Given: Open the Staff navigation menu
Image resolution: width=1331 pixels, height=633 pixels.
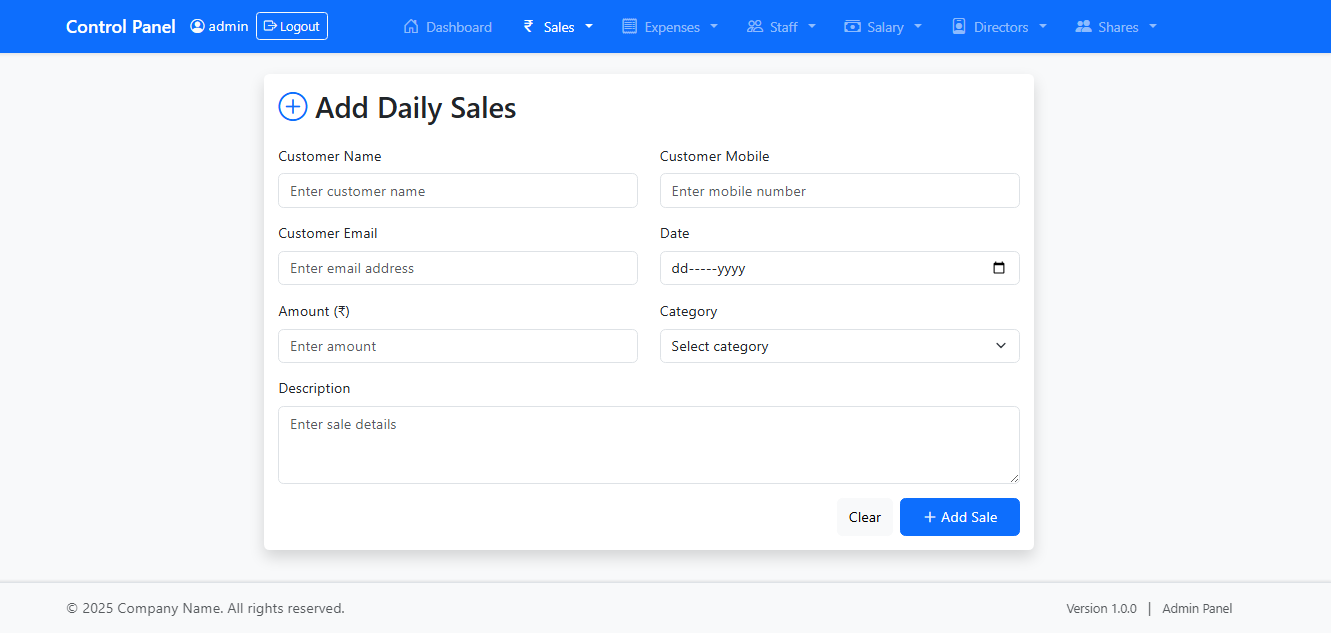Looking at the screenshot, I should [x=782, y=27].
